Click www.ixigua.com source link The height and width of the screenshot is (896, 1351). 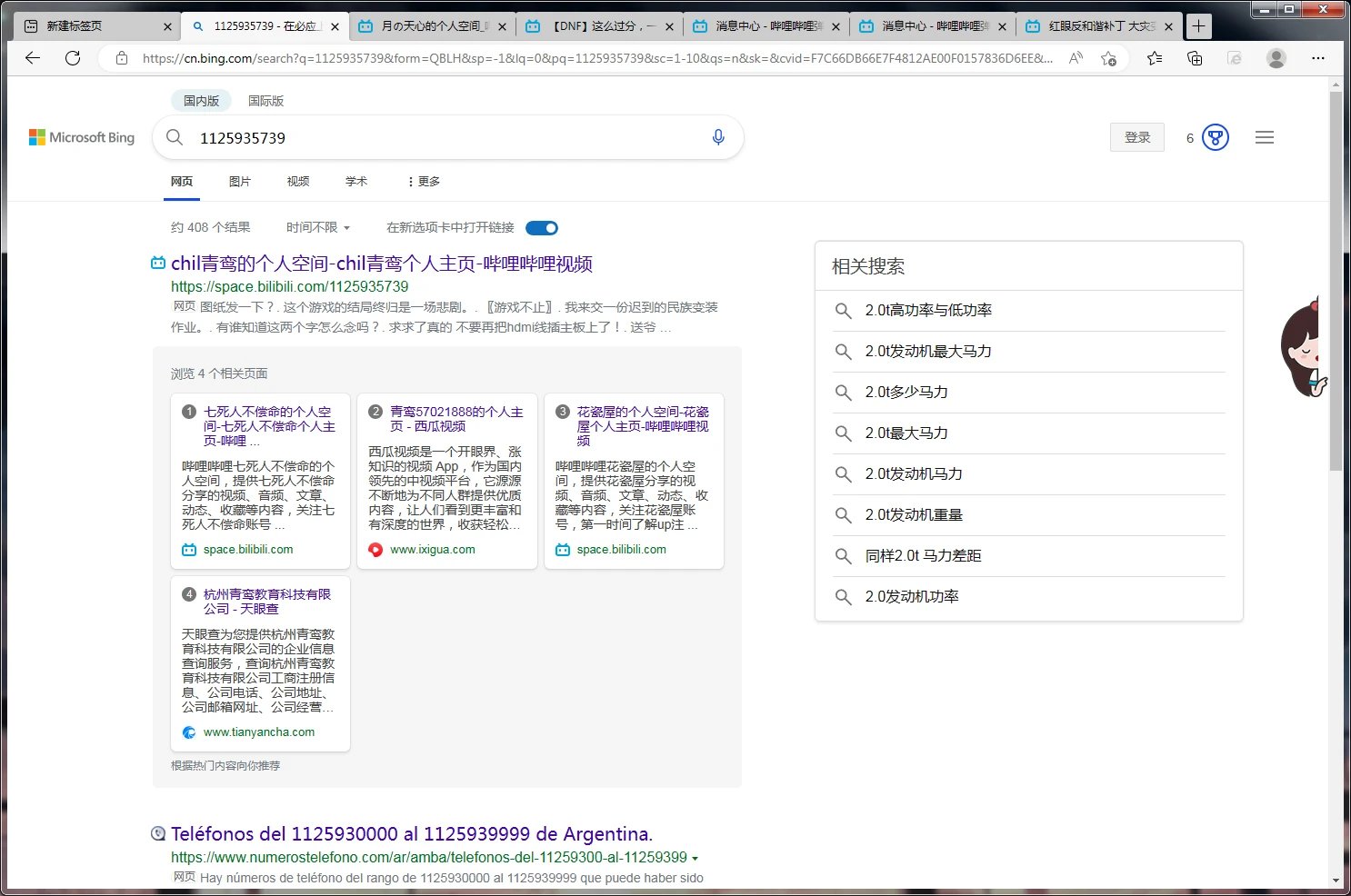(x=433, y=550)
